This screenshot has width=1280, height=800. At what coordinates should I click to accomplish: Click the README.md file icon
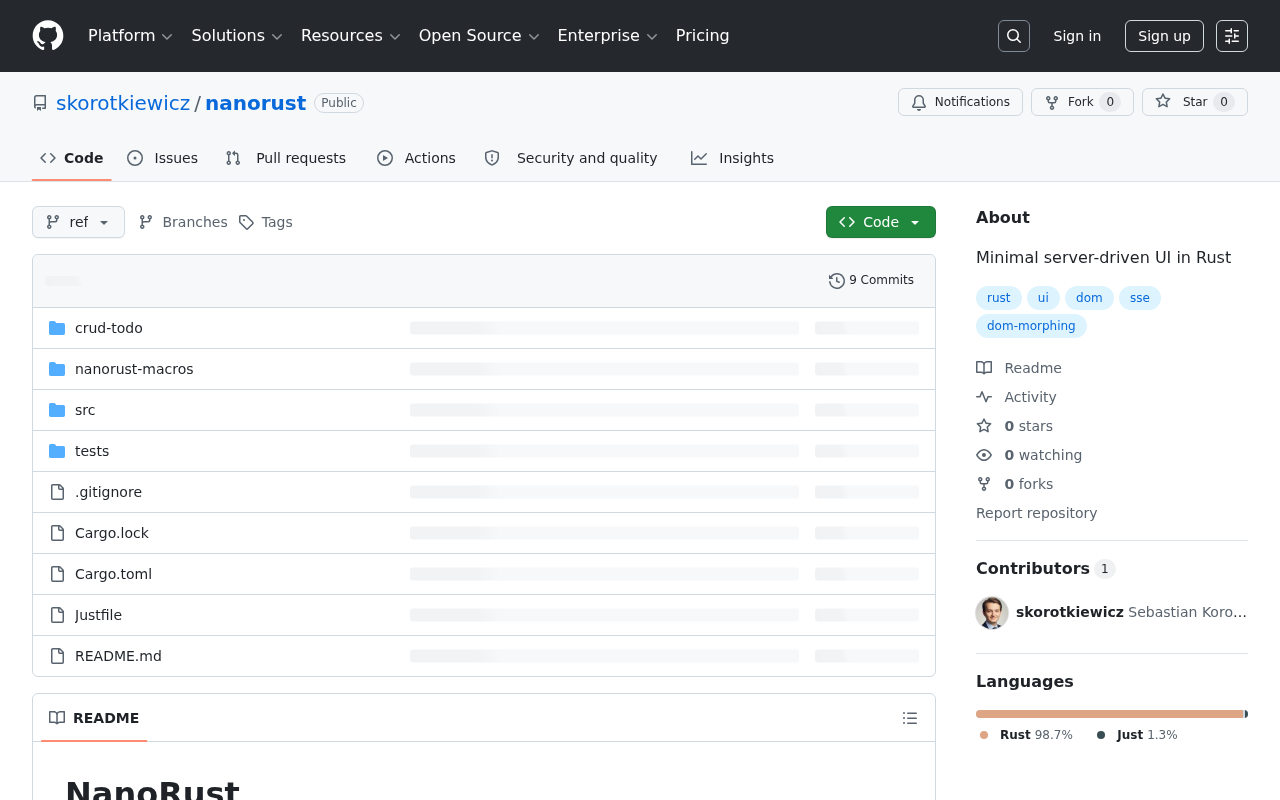point(57,656)
